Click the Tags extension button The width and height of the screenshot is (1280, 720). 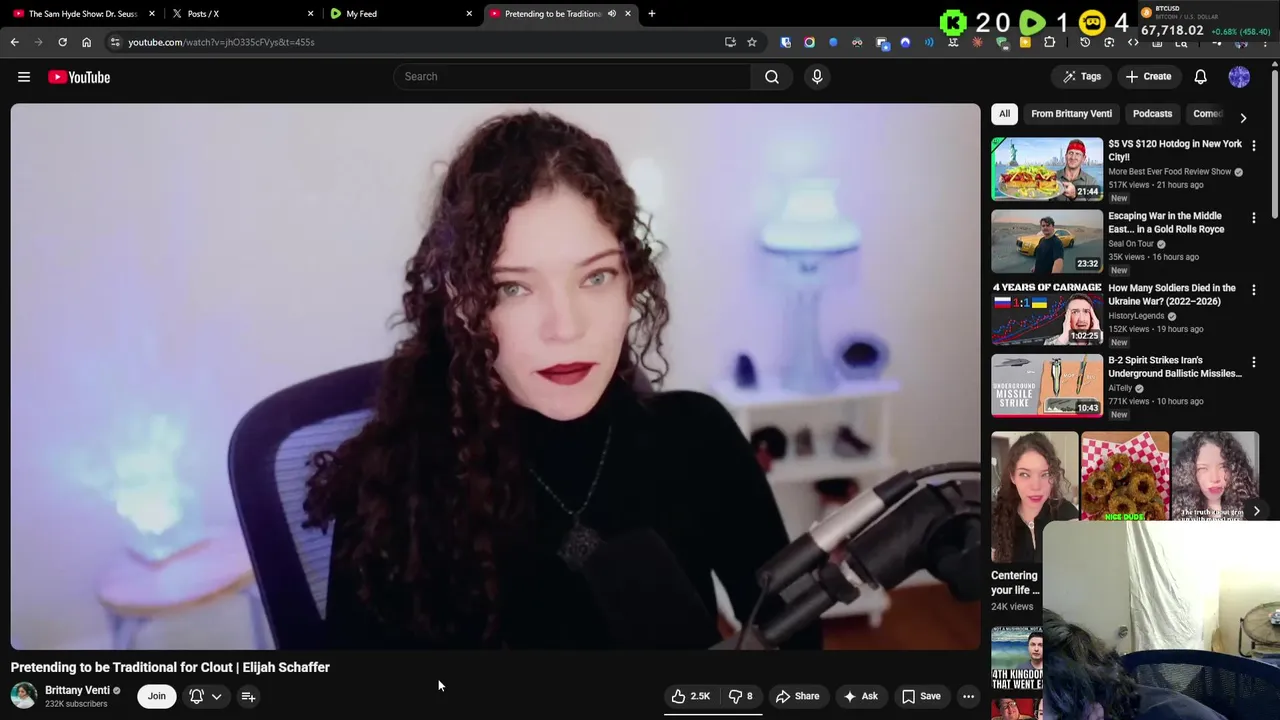(1082, 77)
